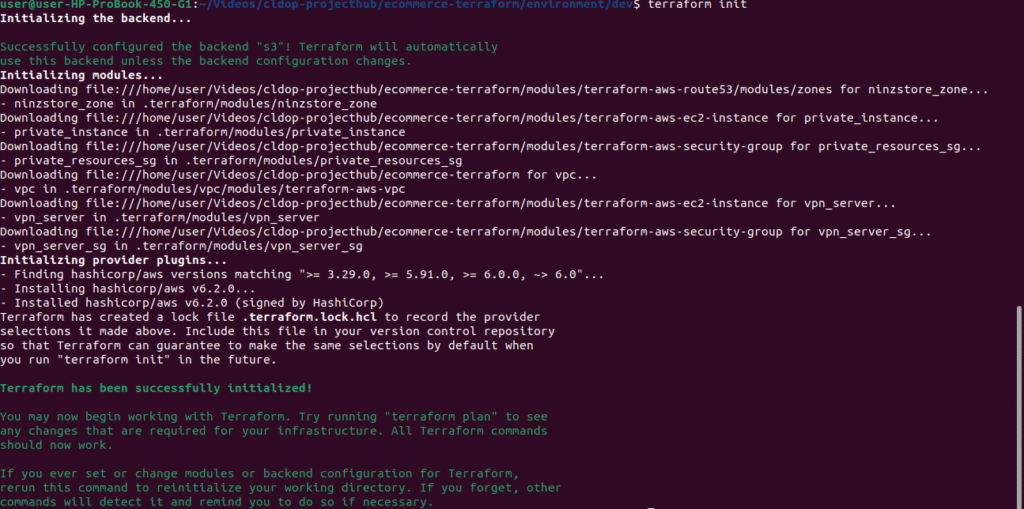Click the version constraint string ">= 3.29.0, >= 5.91.0"

point(374,274)
